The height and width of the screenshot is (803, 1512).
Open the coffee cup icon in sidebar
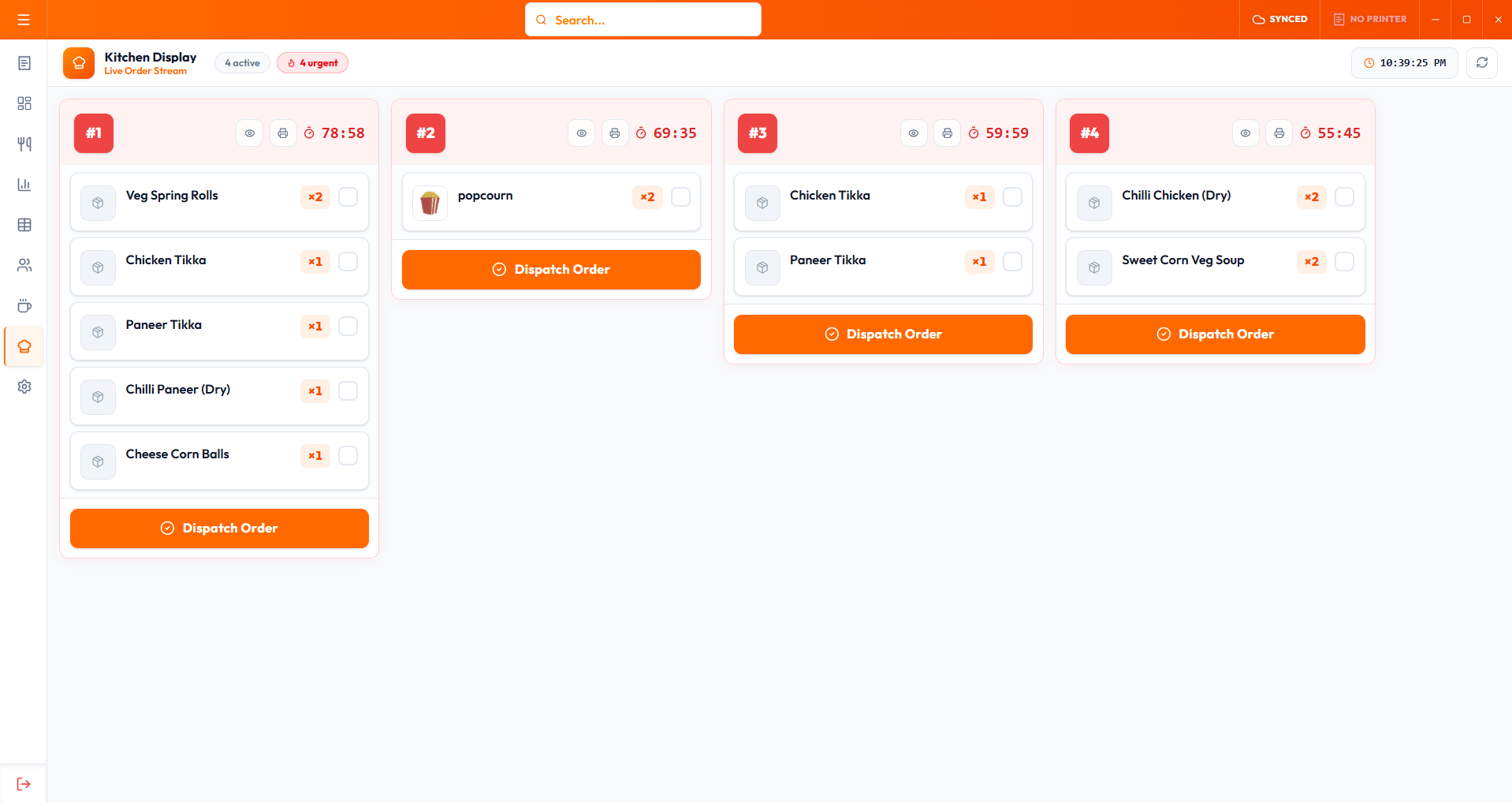pos(24,306)
